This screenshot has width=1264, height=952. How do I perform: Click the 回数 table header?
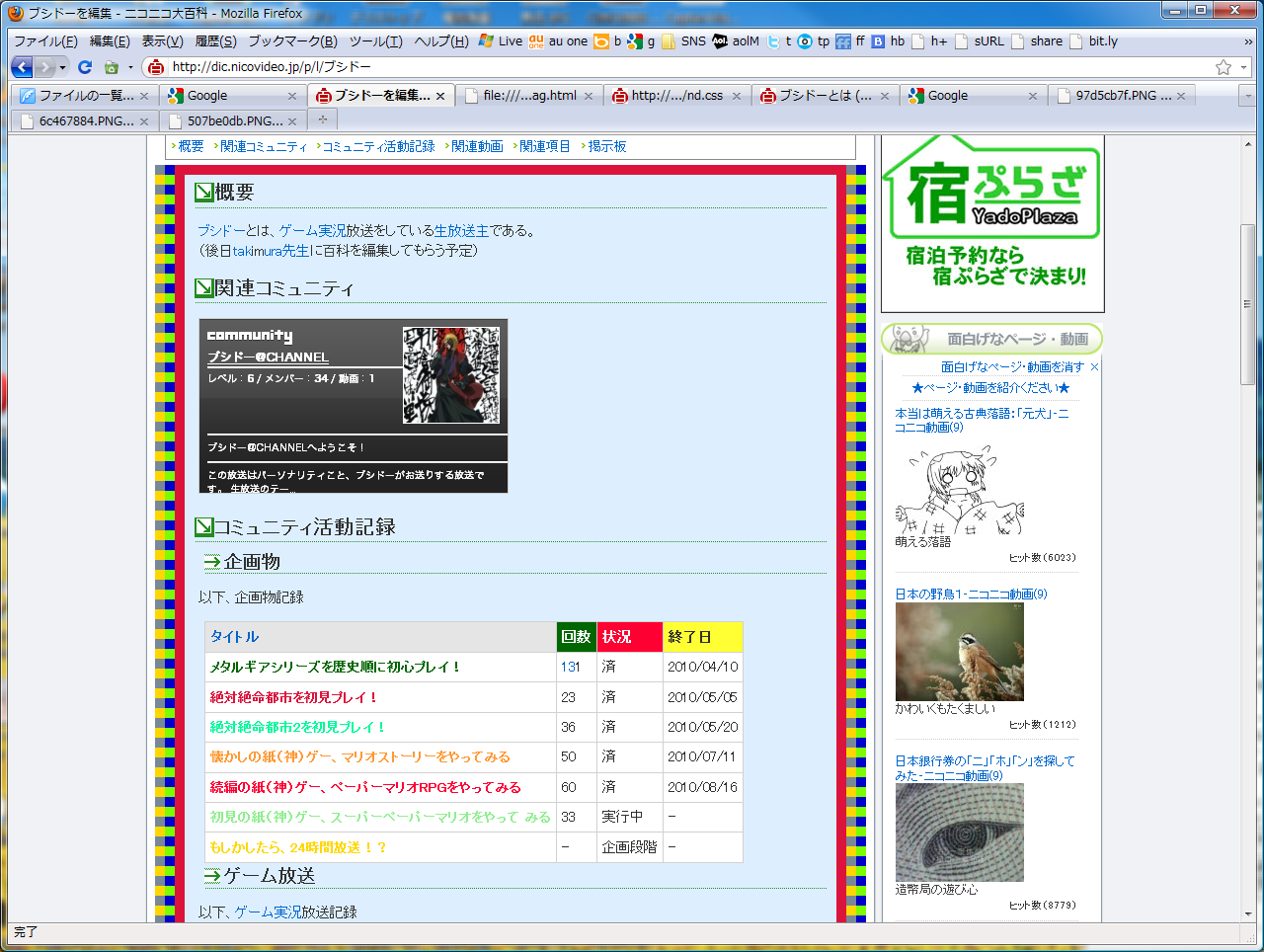click(x=576, y=637)
